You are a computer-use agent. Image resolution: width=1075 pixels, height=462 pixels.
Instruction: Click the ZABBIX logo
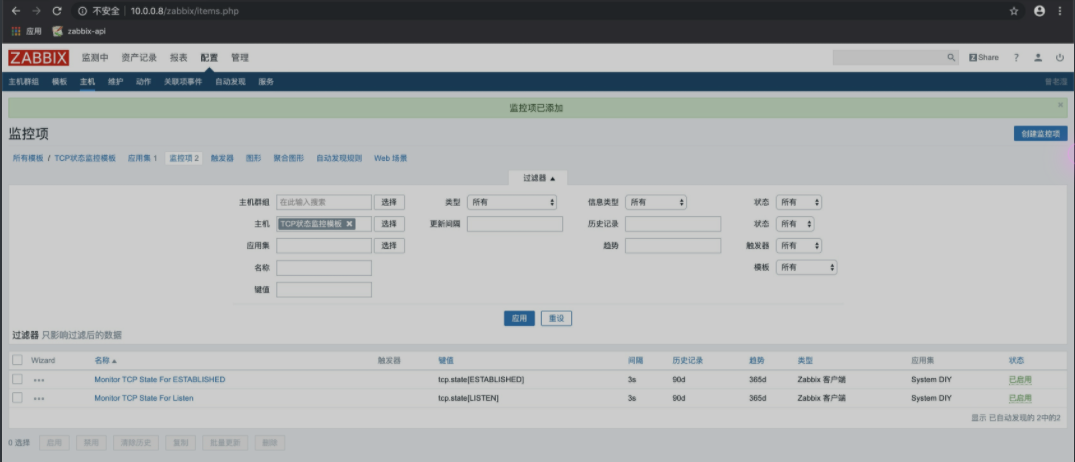click(x=39, y=58)
